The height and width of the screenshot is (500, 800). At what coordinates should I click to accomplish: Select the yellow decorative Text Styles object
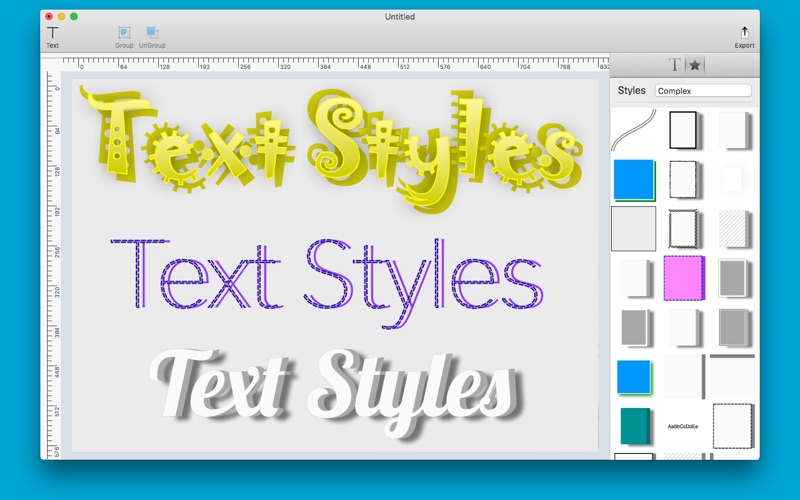(332, 148)
